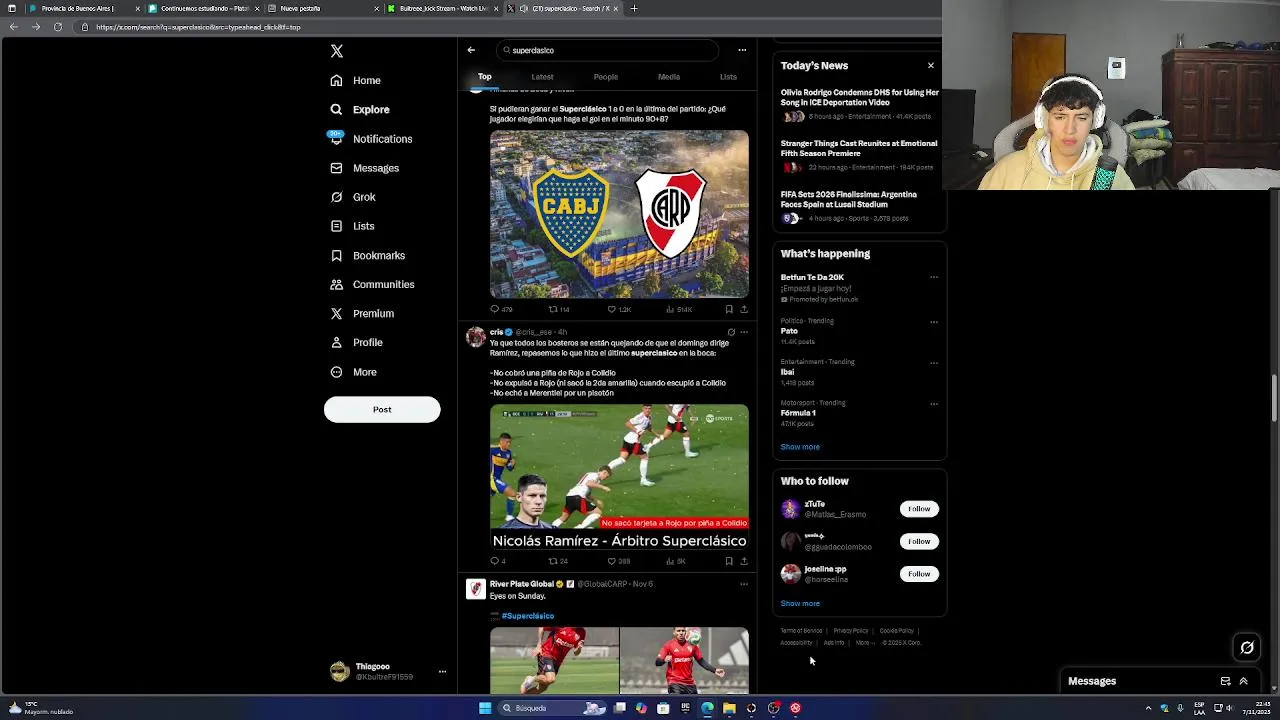Switch to the Media tab
Image resolution: width=1280 pixels, height=720 pixels.
click(x=669, y=77)
